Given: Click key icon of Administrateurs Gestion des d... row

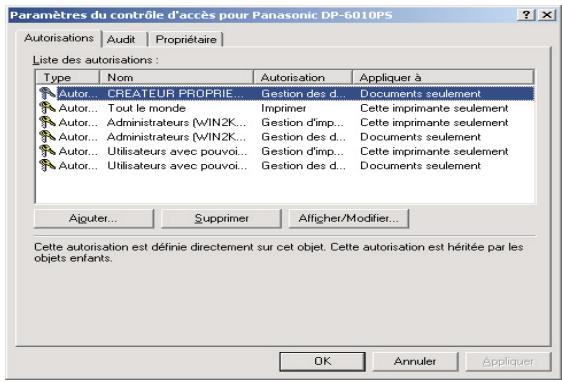Looking at the screenshot, I should (47, 137).
